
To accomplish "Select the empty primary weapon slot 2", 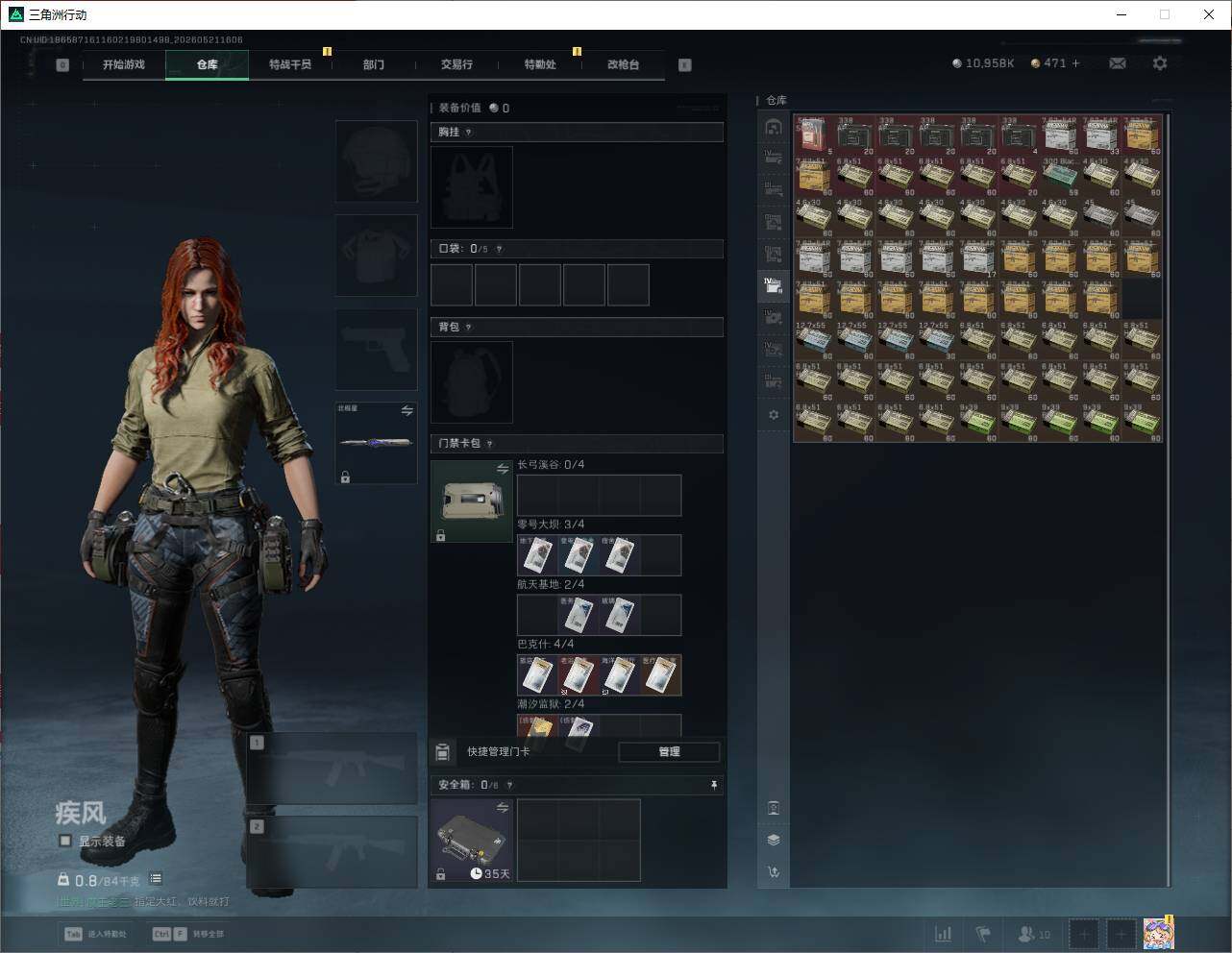I will click(333, 852).
